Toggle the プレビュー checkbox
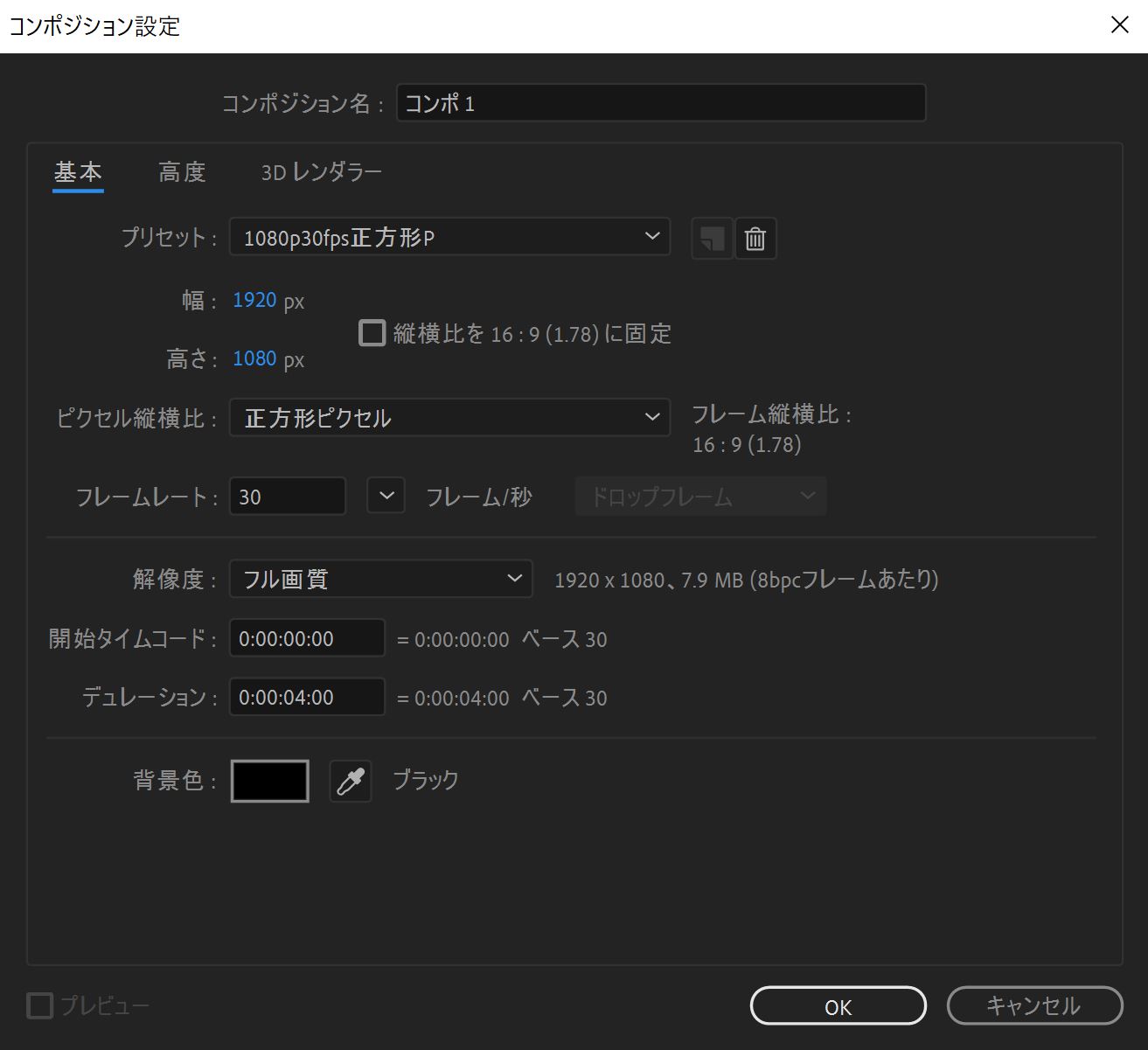Screen dimensions: 1148x1050 point(40,1006)
